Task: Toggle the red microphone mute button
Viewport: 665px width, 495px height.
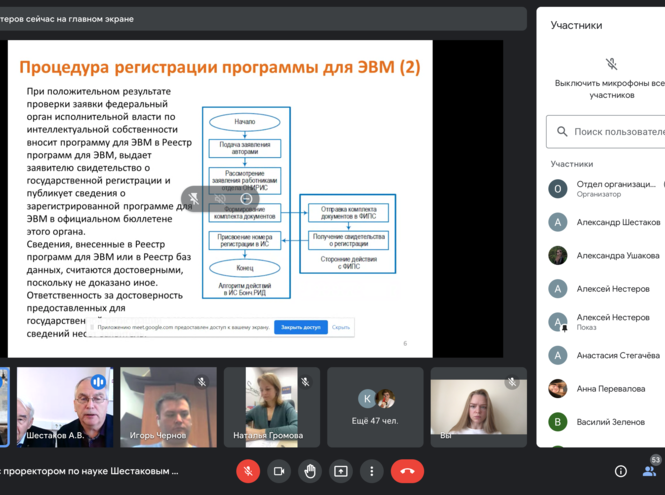Action: 248,471
